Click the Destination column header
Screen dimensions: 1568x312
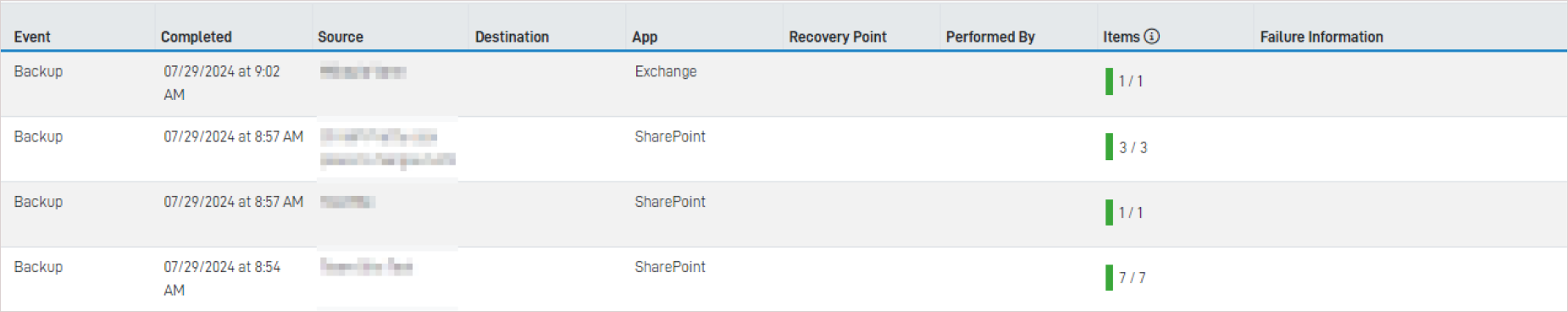tap(512, 36)
